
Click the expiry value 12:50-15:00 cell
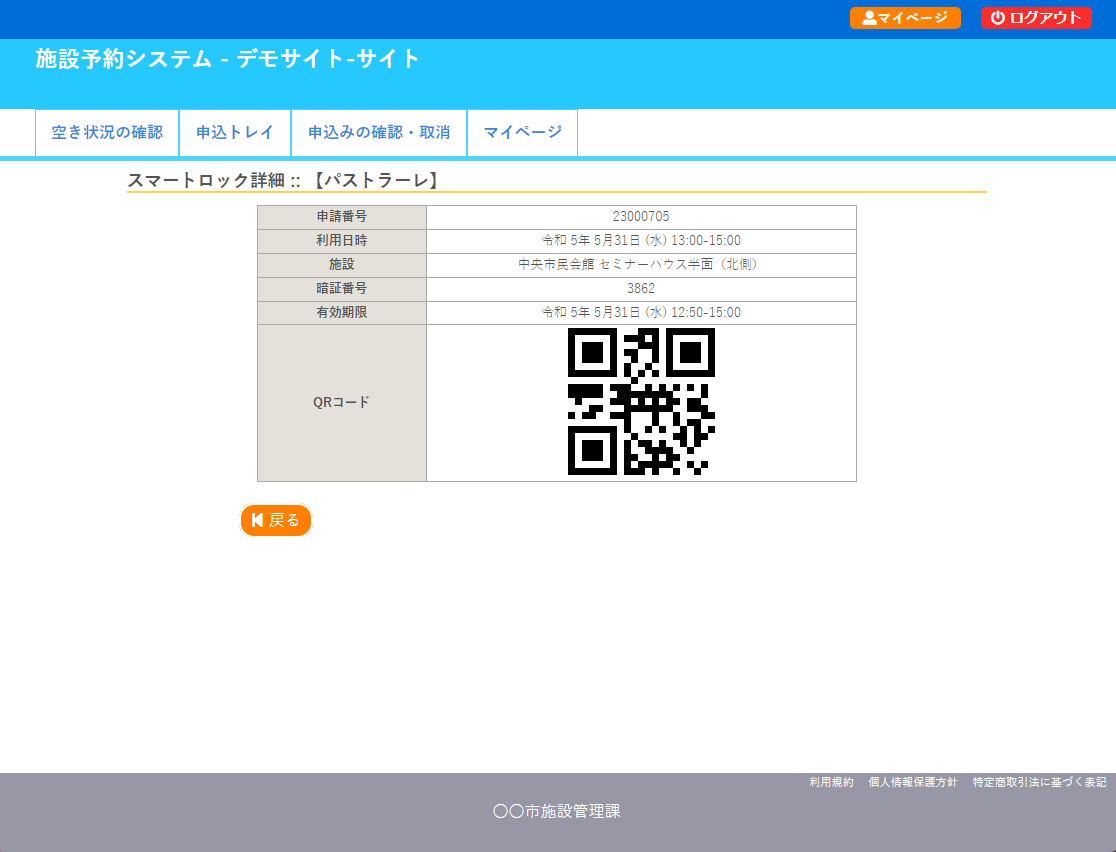641,312
